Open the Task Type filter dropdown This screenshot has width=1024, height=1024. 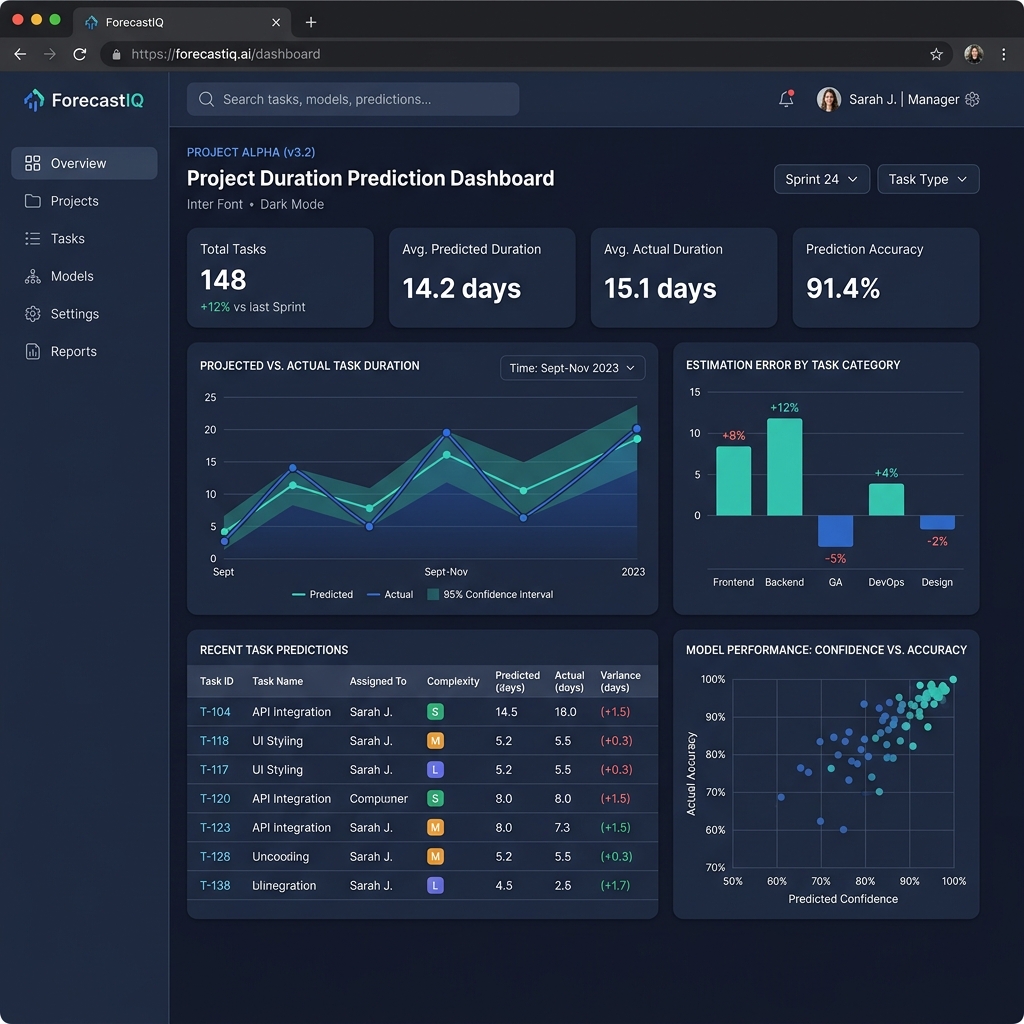[x=927, y=179]
